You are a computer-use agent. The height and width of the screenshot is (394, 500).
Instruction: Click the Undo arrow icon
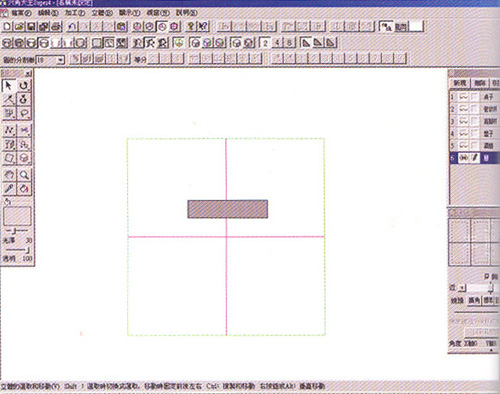click(x=73, y=26)
